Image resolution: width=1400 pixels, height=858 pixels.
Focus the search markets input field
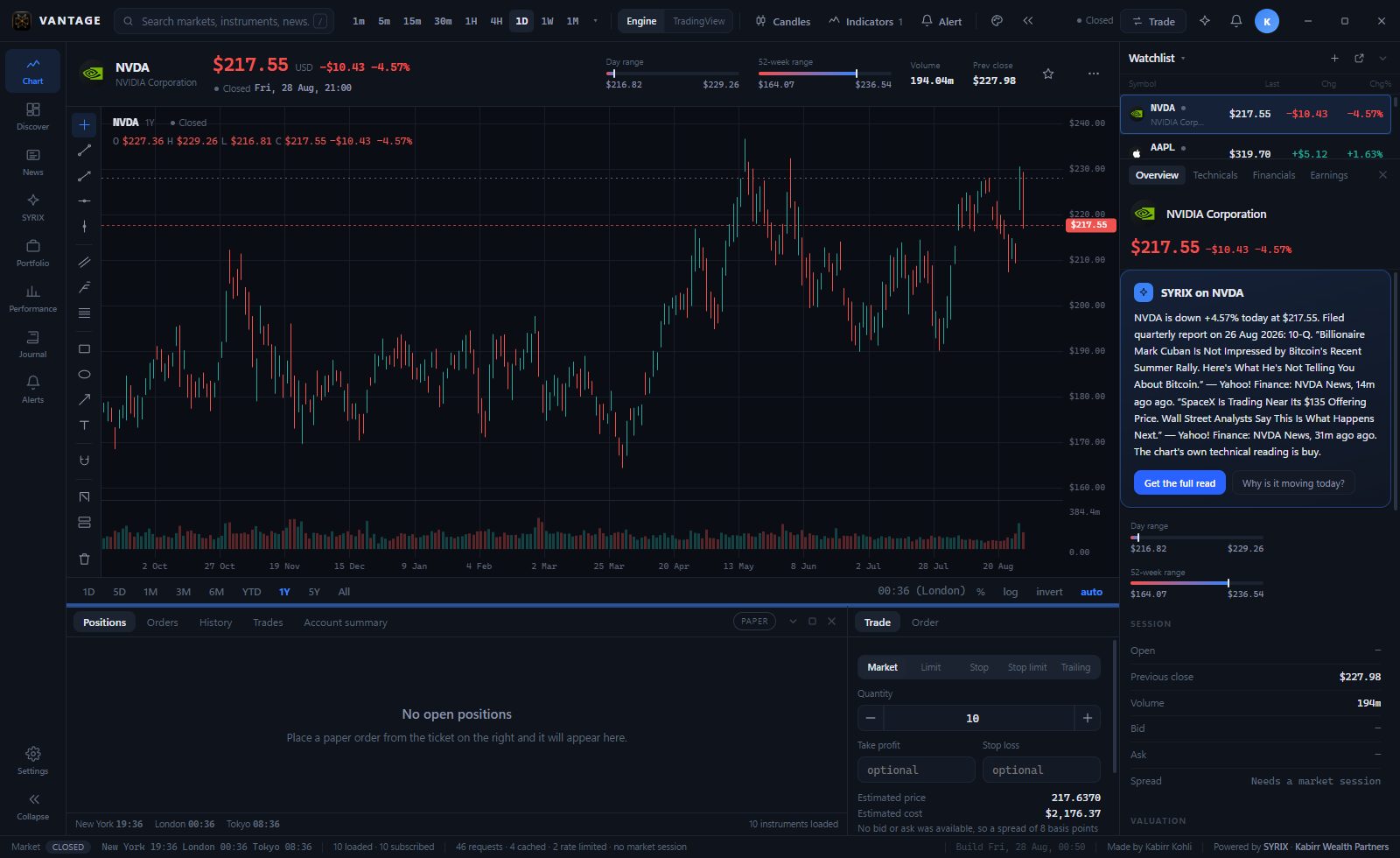click(x=224, y=21)
